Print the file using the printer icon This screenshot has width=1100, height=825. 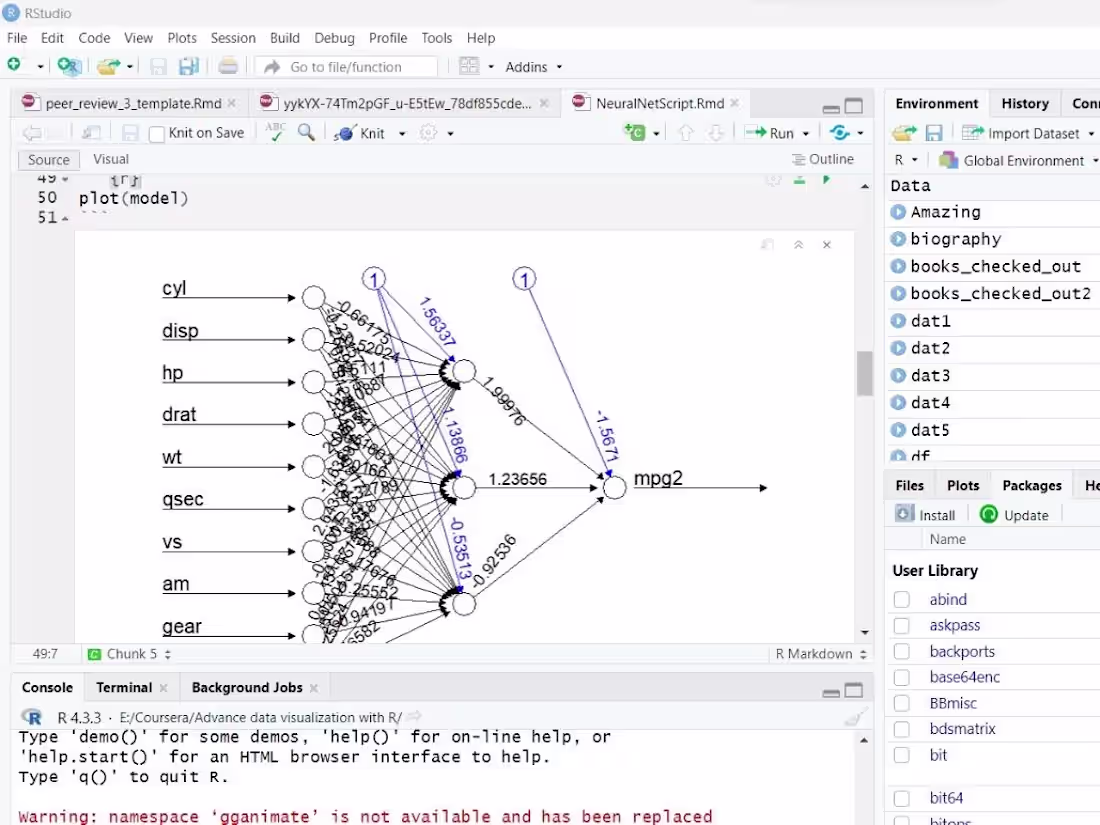(x=228, y=66)
